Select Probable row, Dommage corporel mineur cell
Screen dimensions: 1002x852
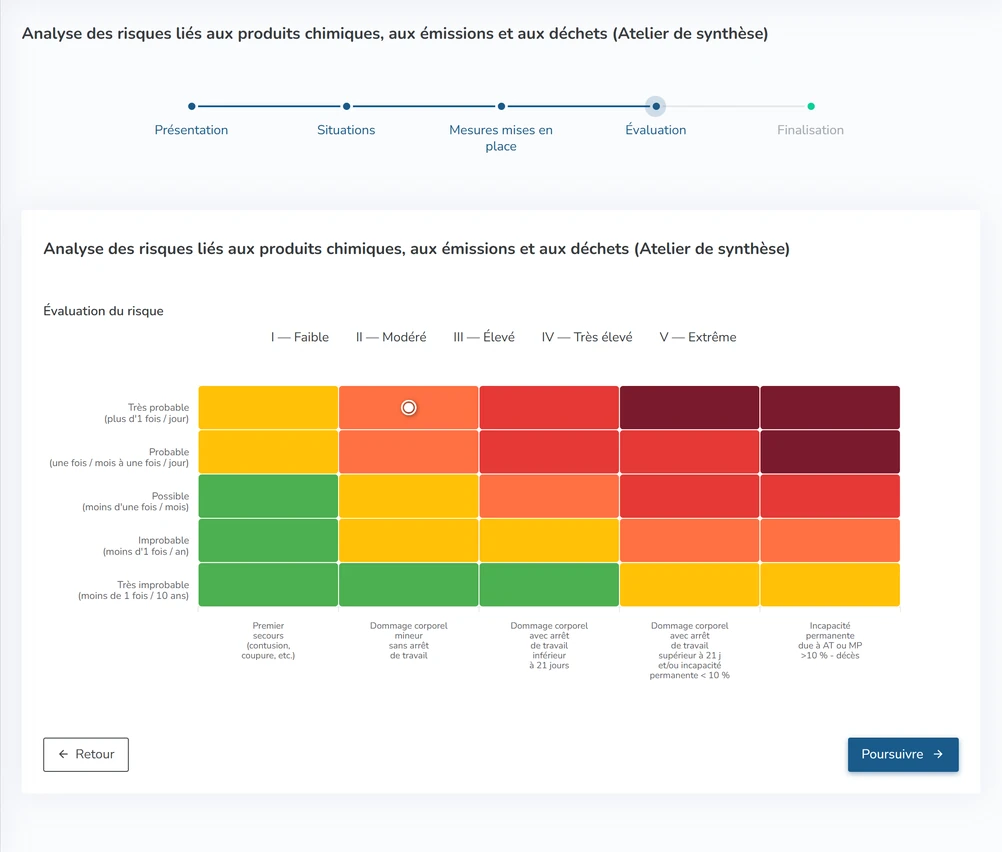[x=408, y=452]
